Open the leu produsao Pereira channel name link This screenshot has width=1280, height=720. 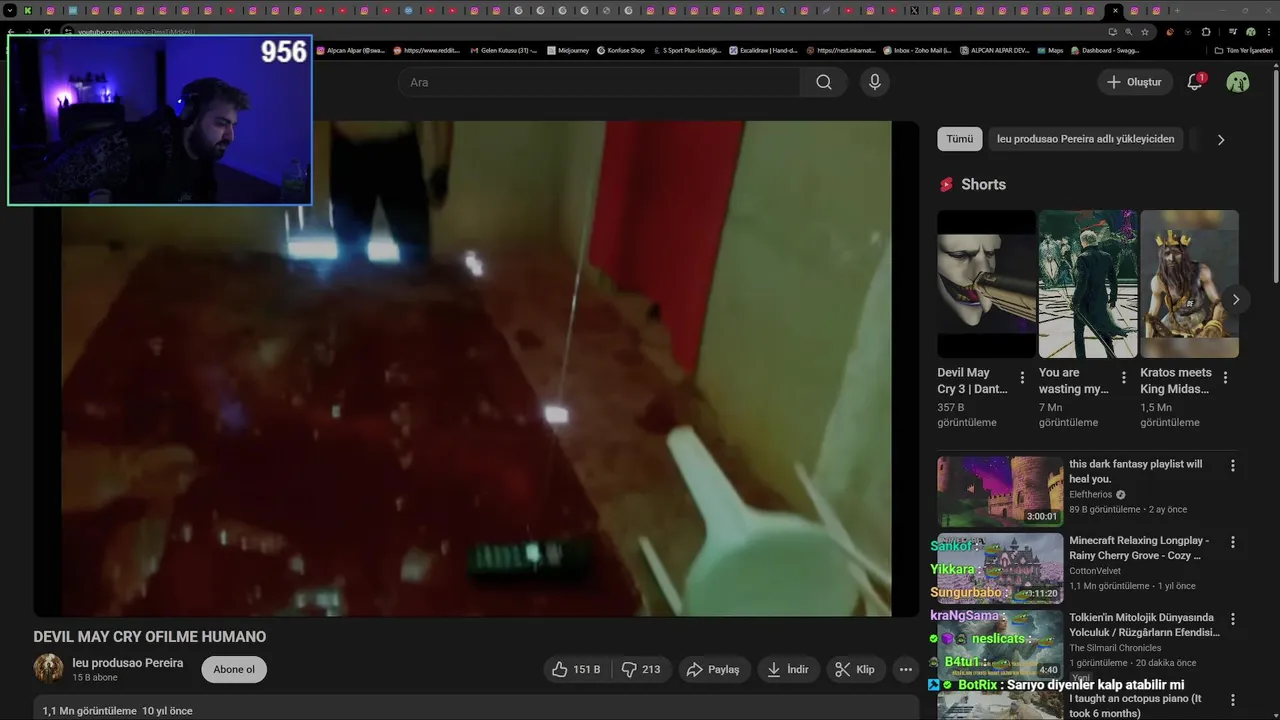click(128, 663)
